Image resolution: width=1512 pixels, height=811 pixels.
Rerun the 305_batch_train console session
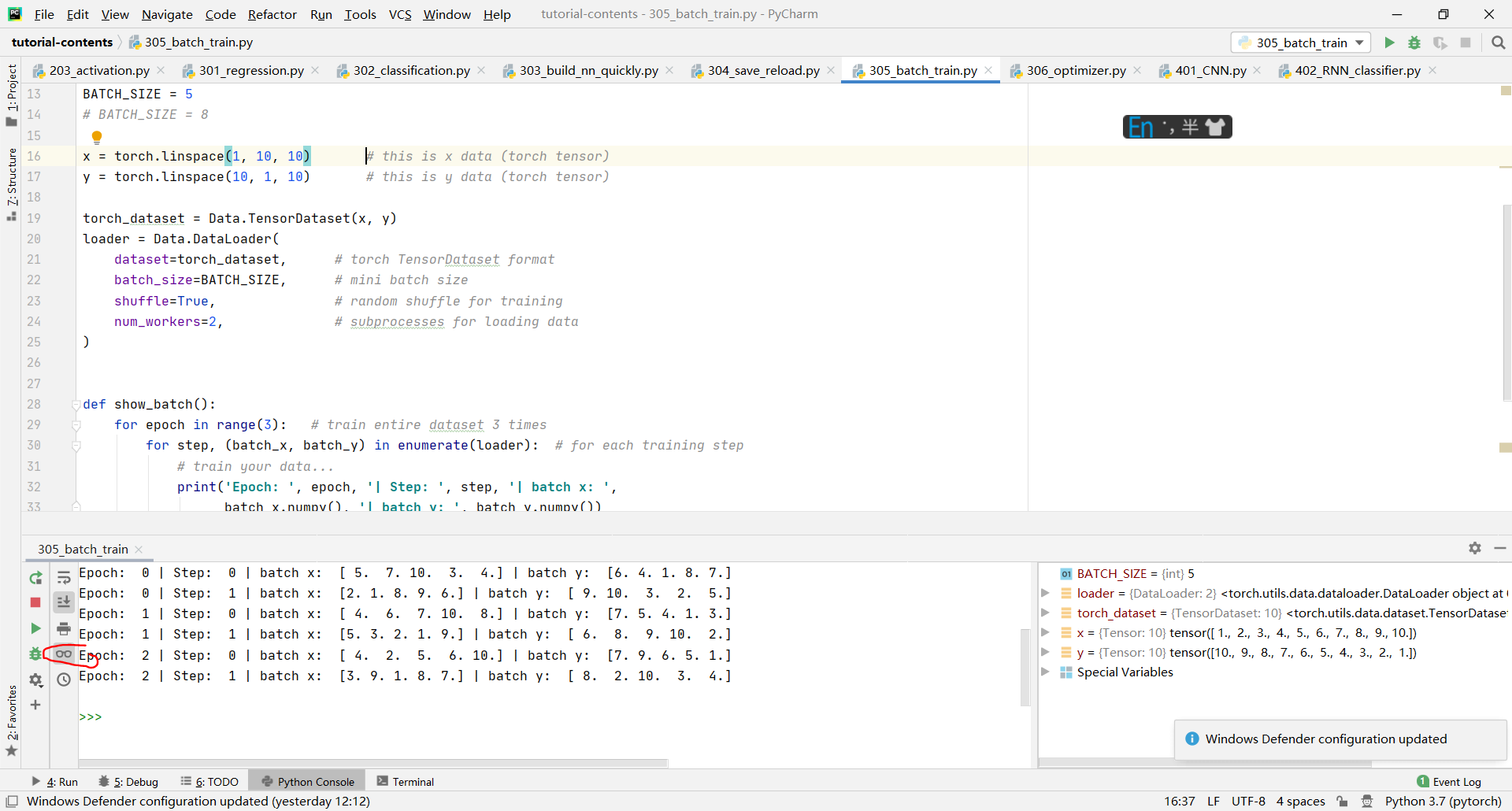click(35, 577)
